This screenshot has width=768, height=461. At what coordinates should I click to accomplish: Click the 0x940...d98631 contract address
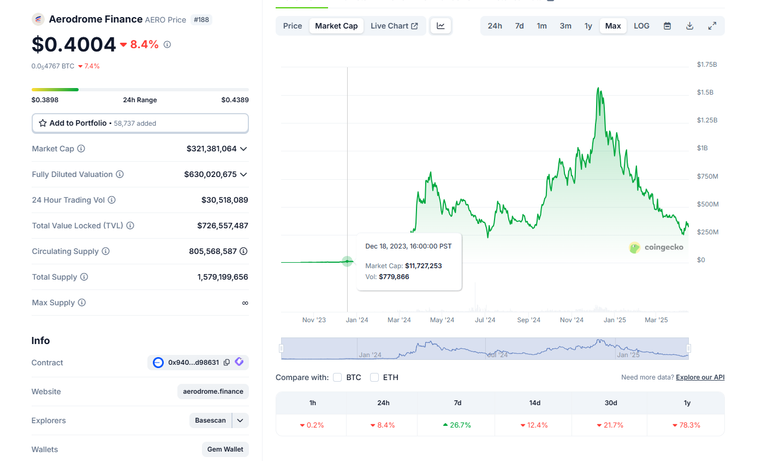[x=193, y=363]
